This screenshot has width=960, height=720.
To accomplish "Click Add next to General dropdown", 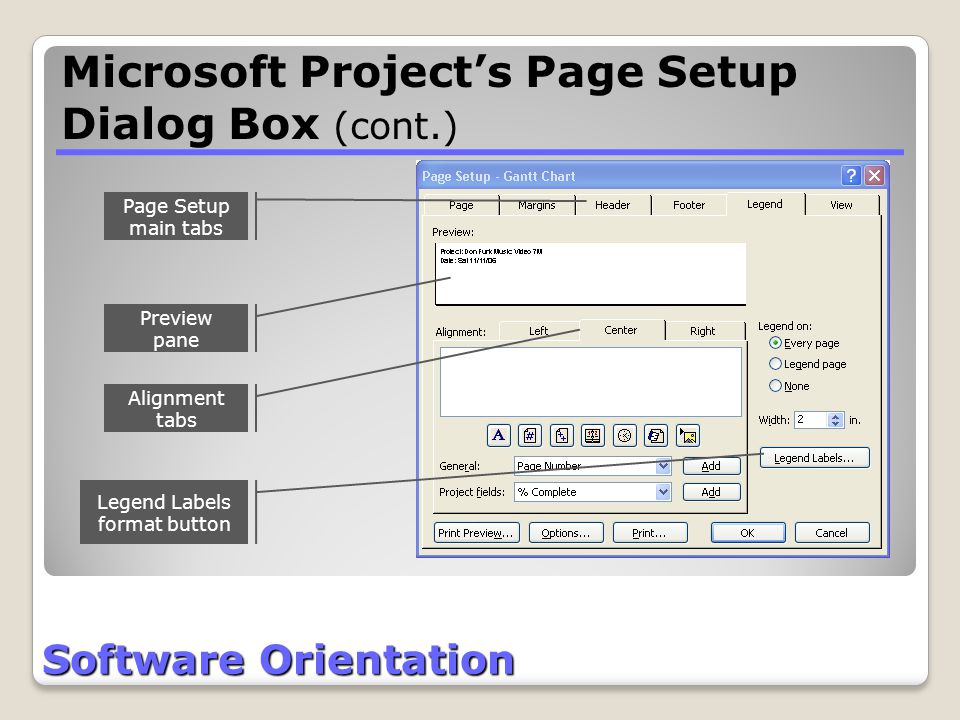I will (x=711, y=466).
